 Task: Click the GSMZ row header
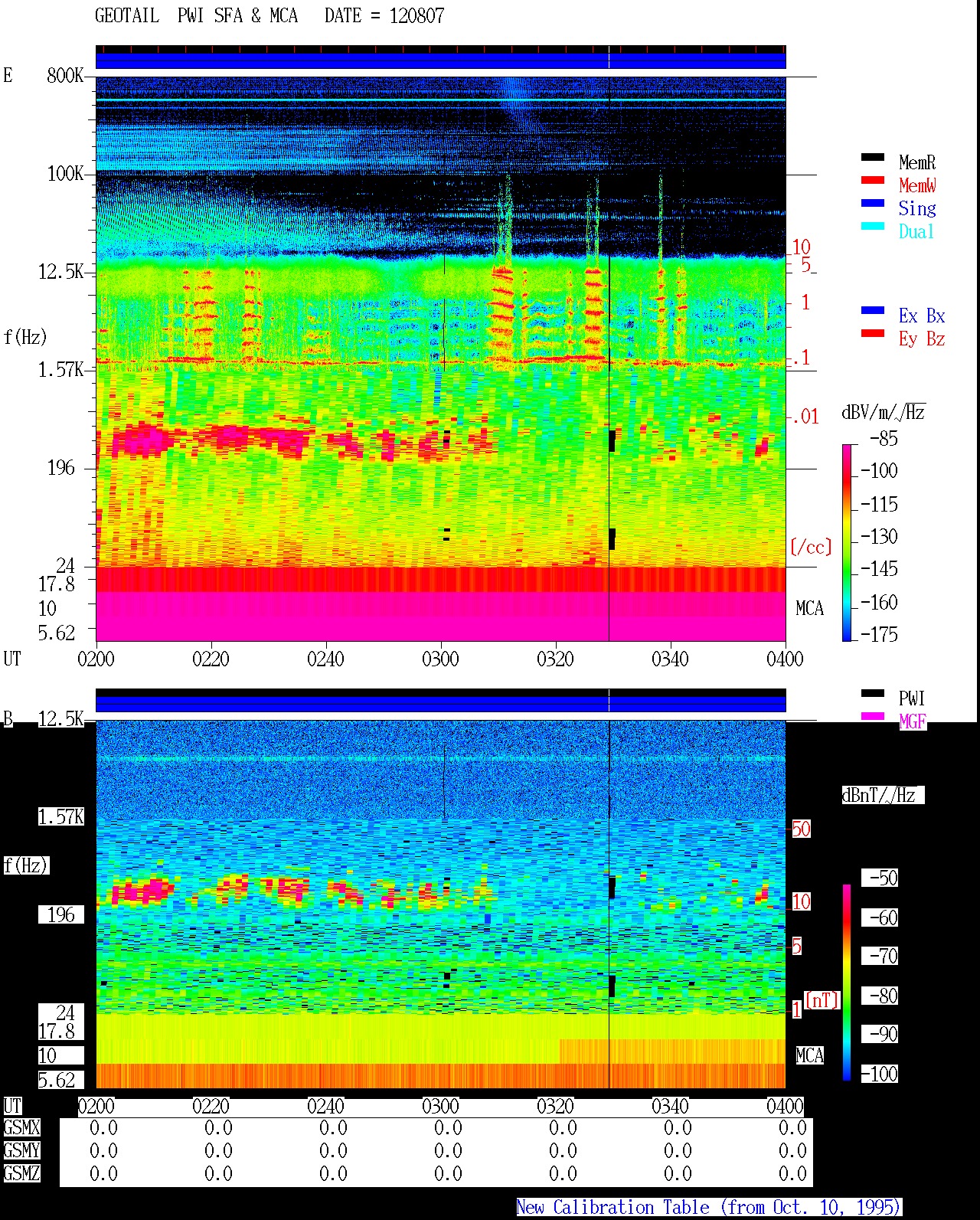pos(21,1173)
